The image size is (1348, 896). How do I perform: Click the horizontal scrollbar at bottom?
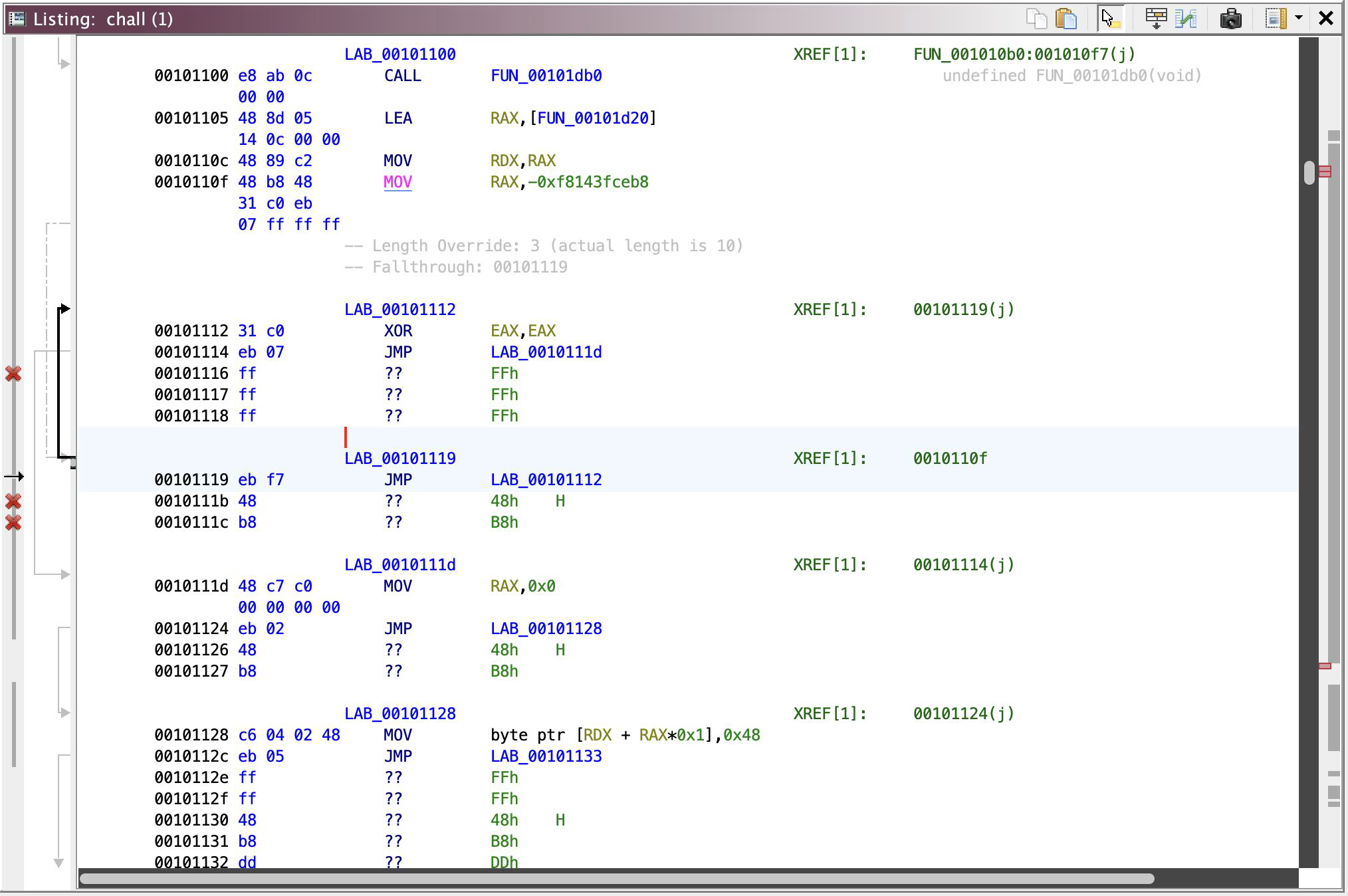[x=616, y=879]
